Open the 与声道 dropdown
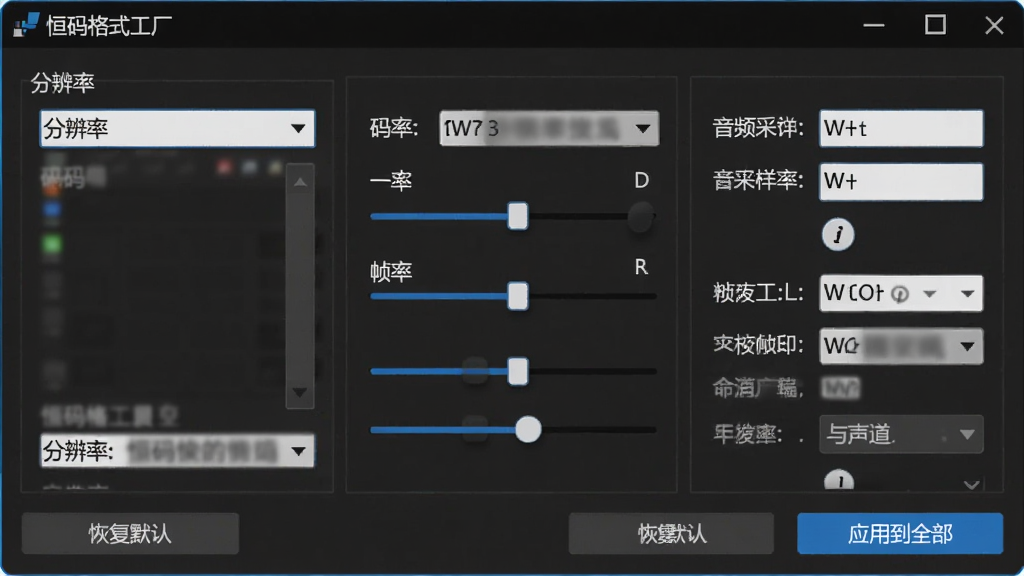This screenshot has width=1024, height=576. [x=901, y=434]
